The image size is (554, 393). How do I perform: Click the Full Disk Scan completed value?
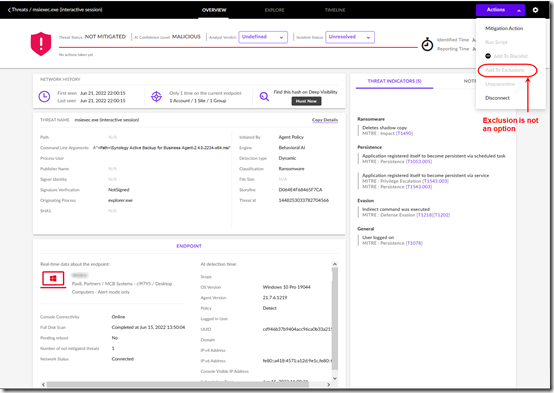pyautogui.click(x=148, y=327)
